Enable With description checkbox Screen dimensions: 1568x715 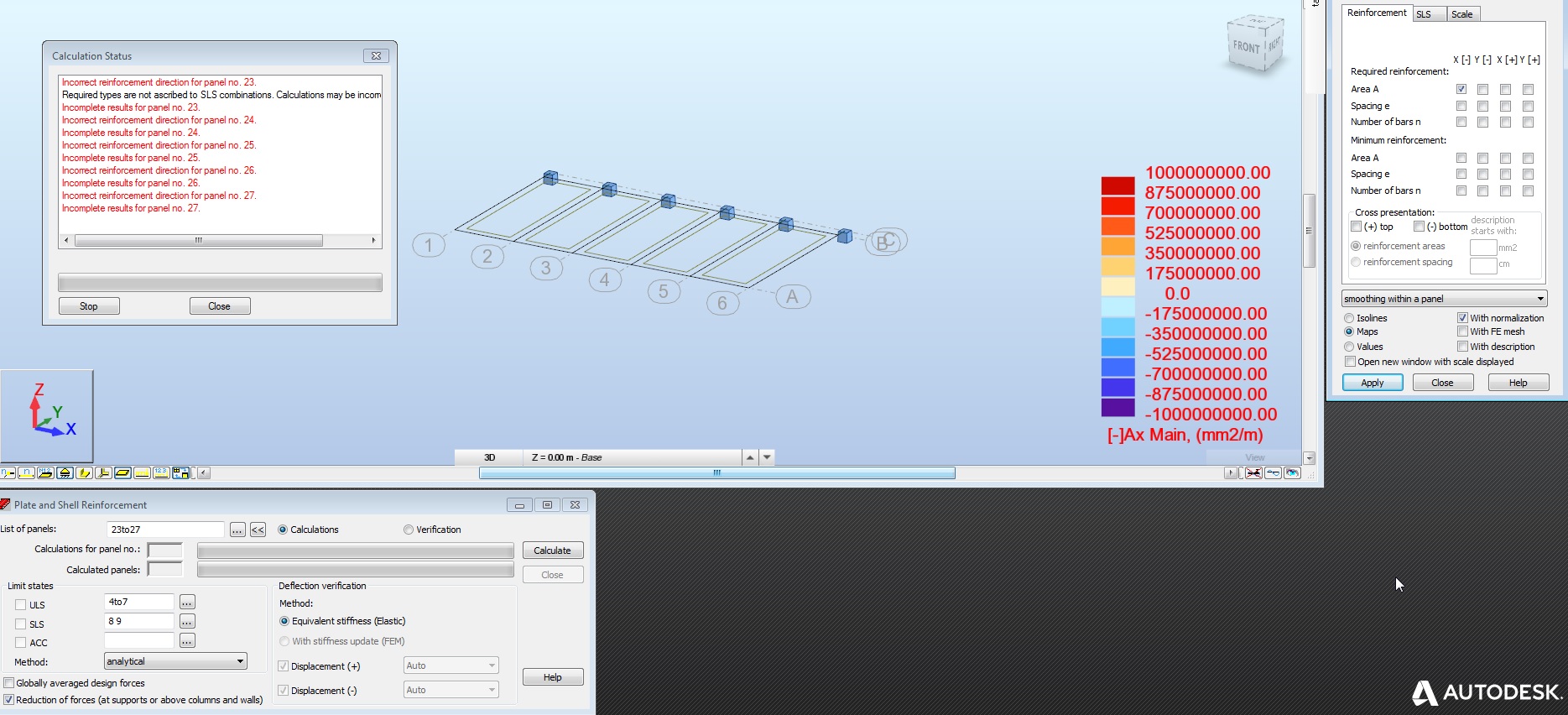coord(1462,347)
